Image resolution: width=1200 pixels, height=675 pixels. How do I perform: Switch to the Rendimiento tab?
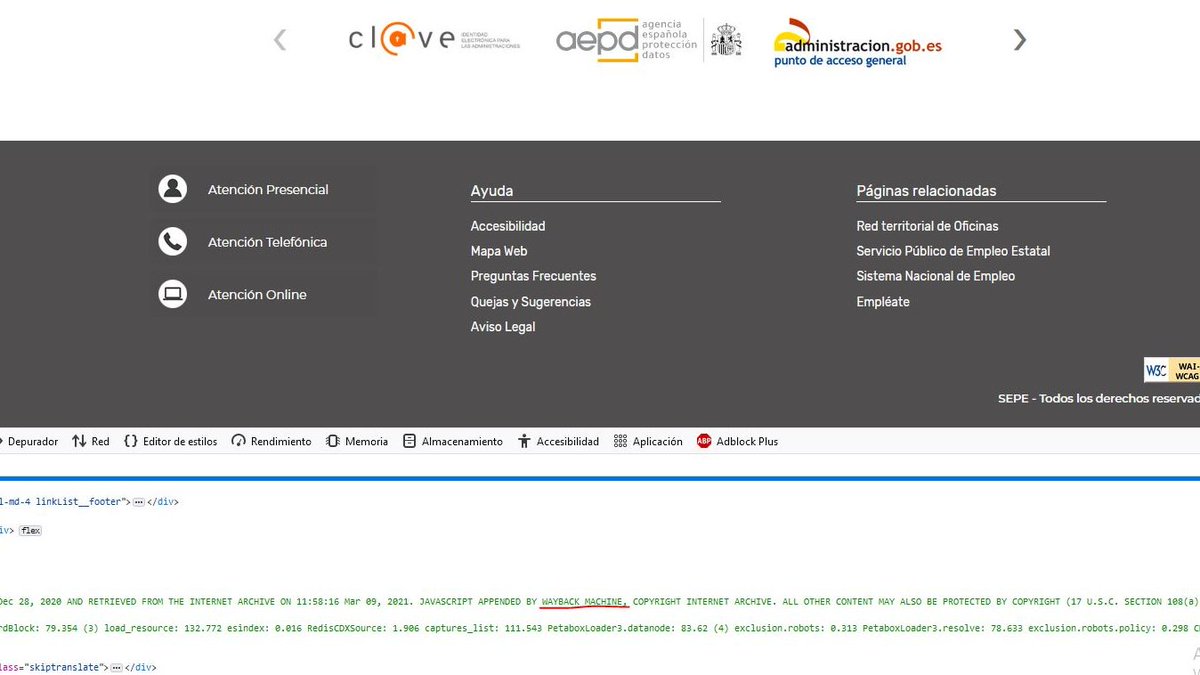tap(271, 441)
